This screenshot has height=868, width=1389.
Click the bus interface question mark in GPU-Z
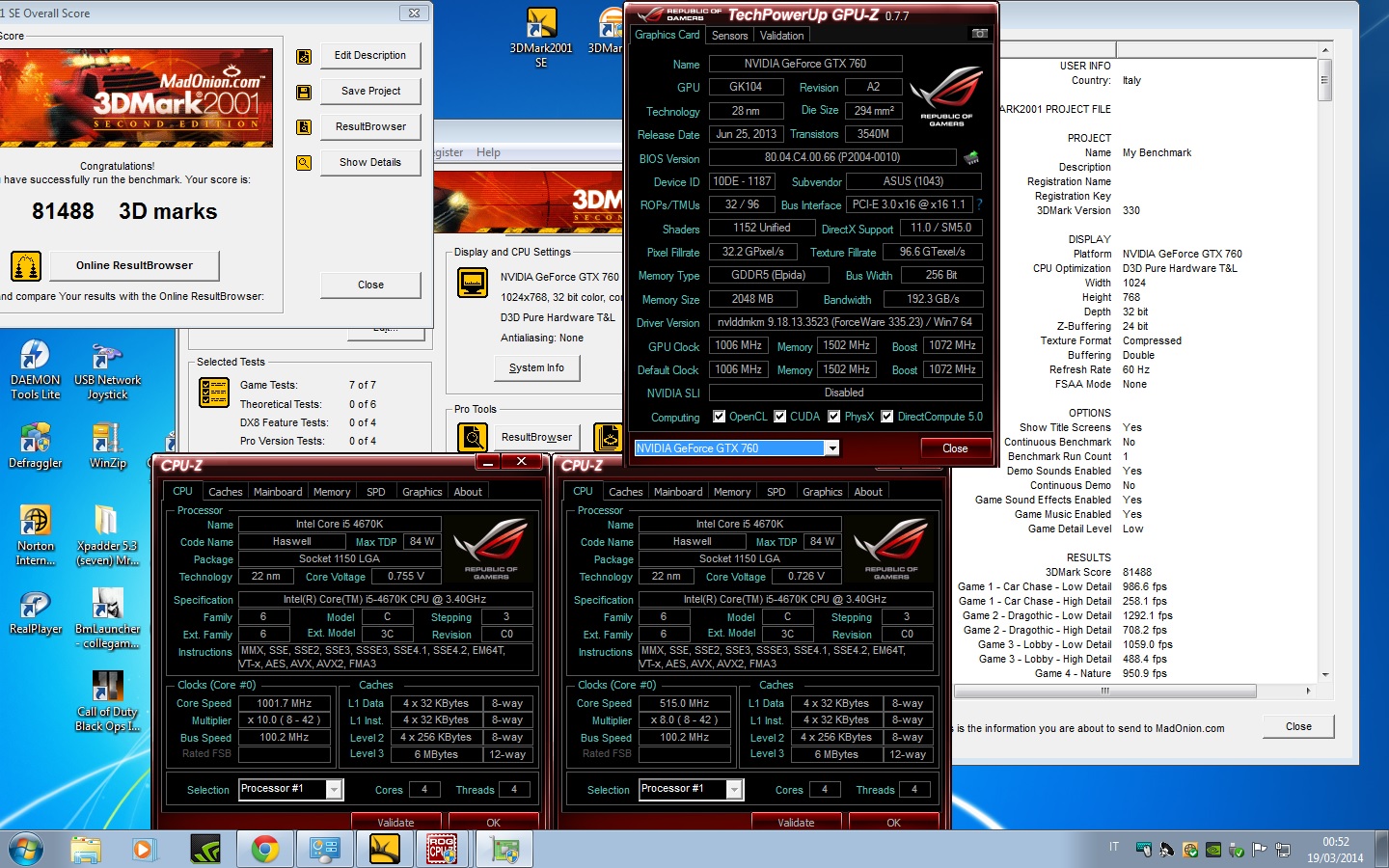pos(979,204)
